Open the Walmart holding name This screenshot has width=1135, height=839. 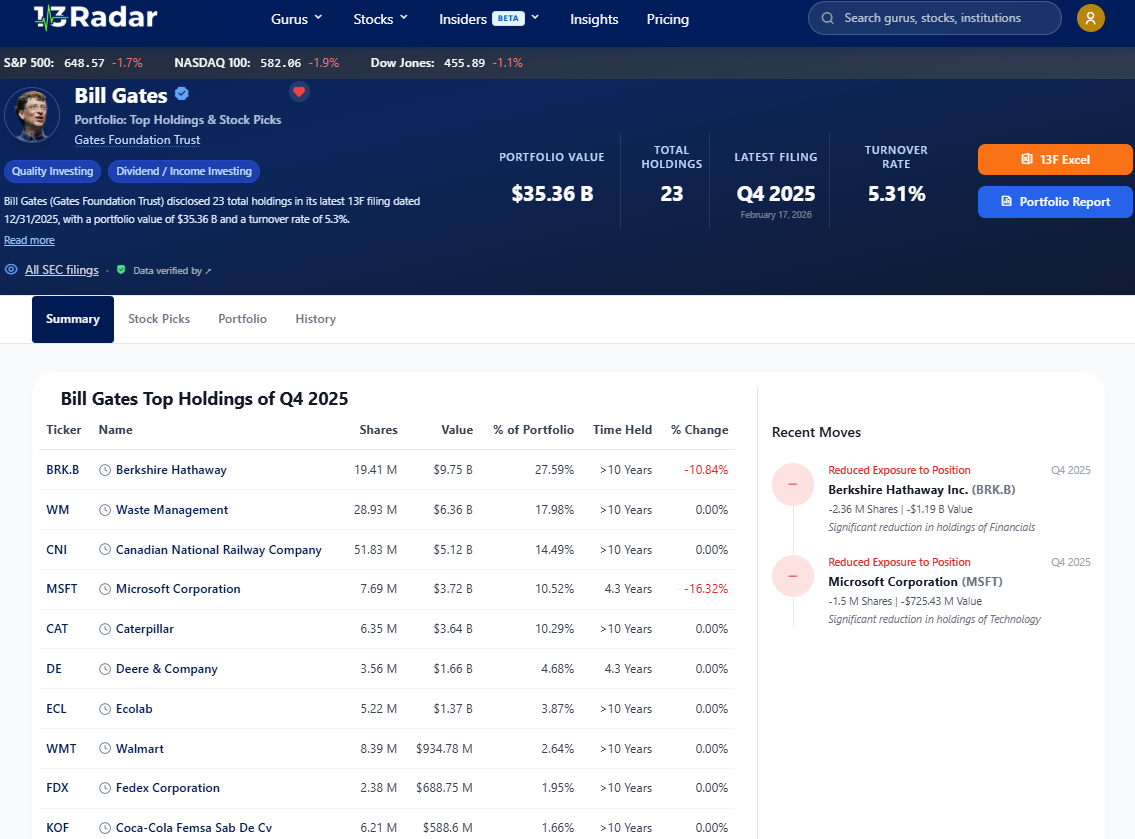[x=140, y=749]
